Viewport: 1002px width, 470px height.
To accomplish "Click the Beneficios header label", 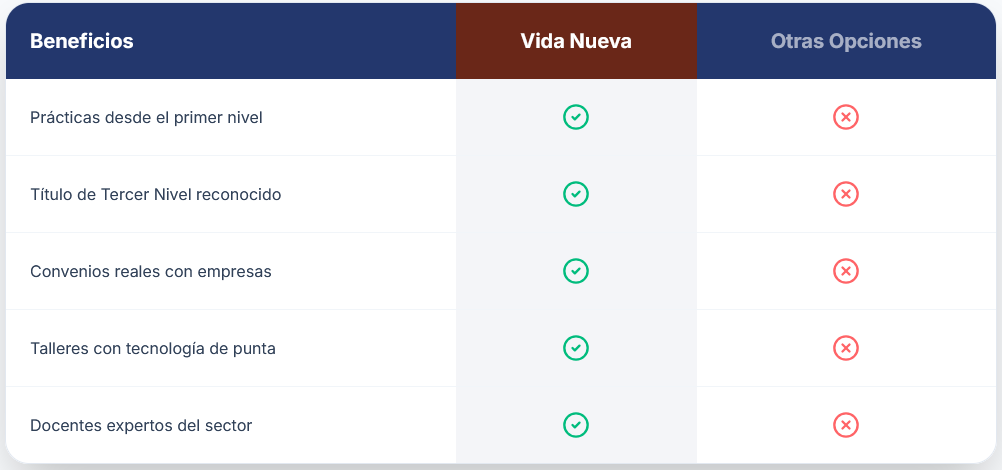I will 82,41.
